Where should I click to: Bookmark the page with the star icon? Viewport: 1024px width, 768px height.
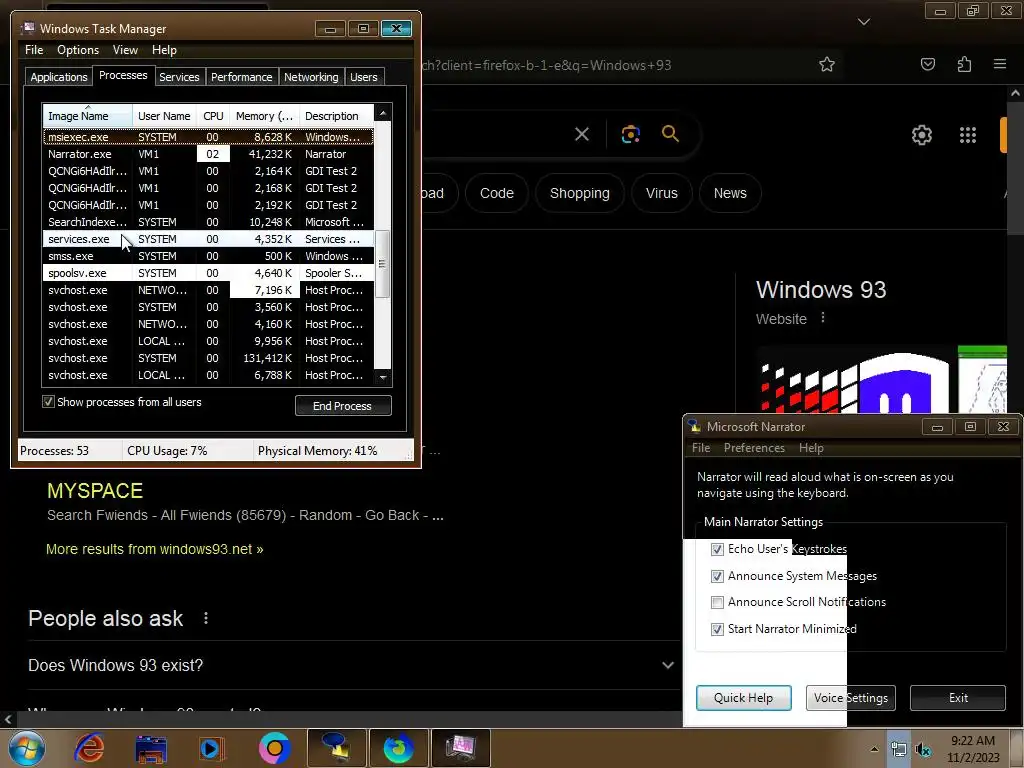tap(827, 65)
